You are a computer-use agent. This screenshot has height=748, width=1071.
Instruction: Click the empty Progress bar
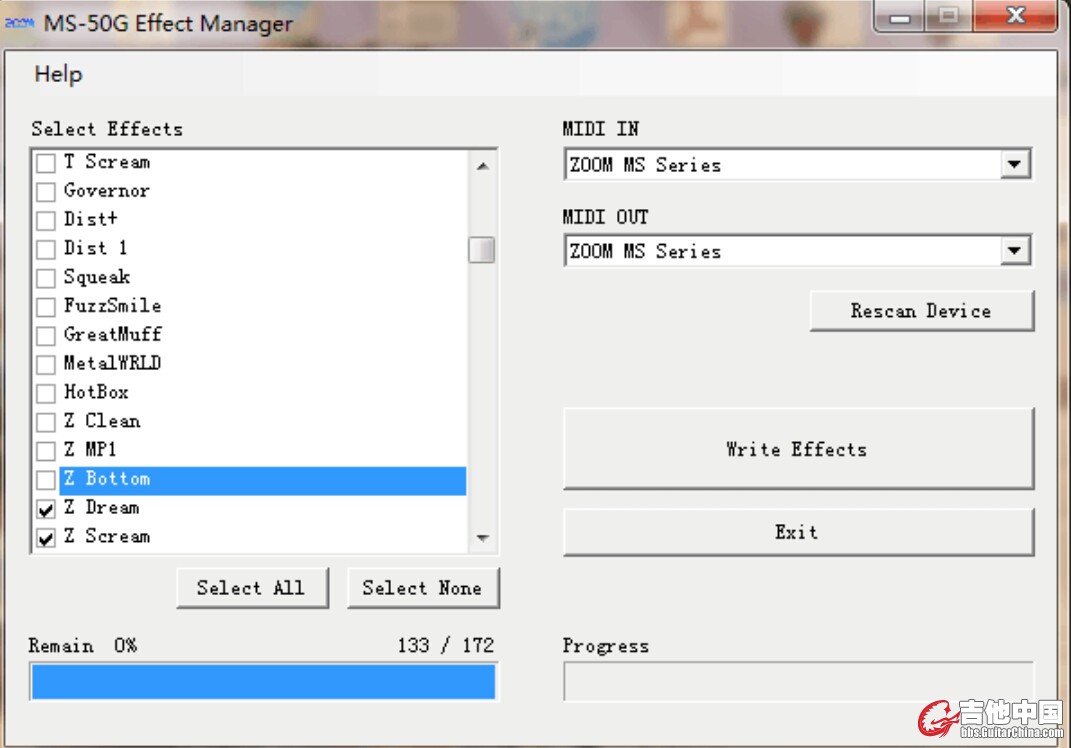[798, 681]
